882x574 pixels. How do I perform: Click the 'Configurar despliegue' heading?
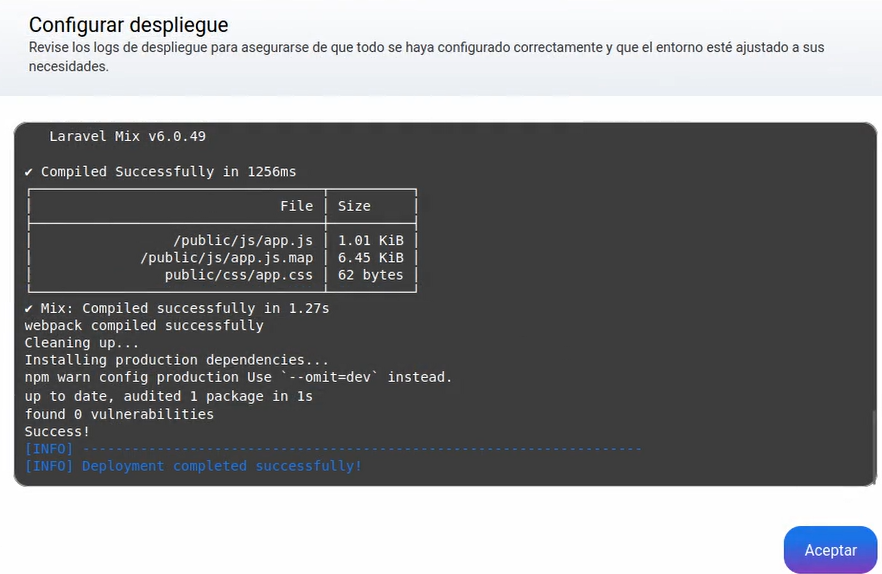pos(128,25)
